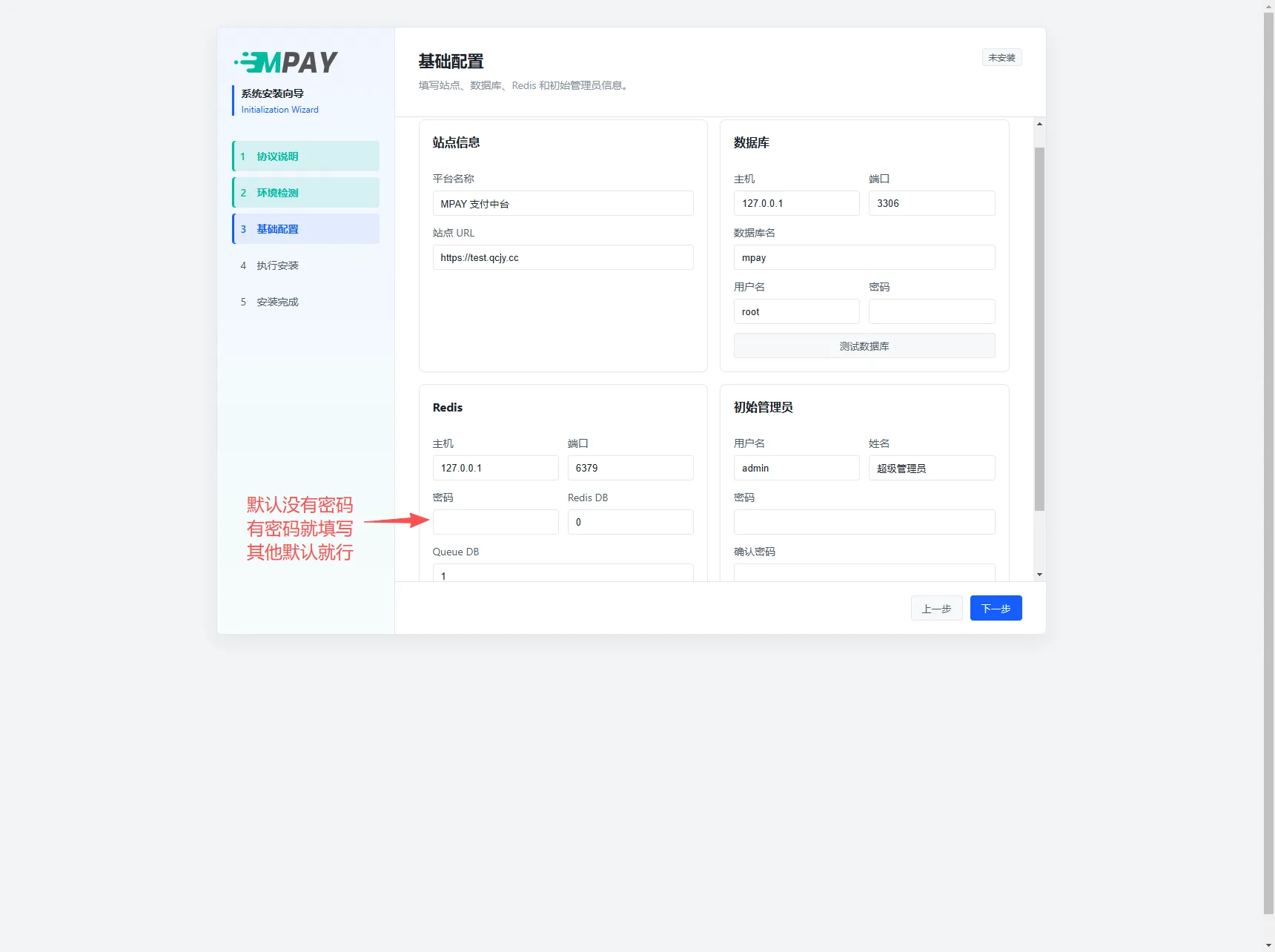The width and height of the screenshot is (1275, 952).
Task: Click form panel scroll down arrow
Action: tap(1039, 575)
